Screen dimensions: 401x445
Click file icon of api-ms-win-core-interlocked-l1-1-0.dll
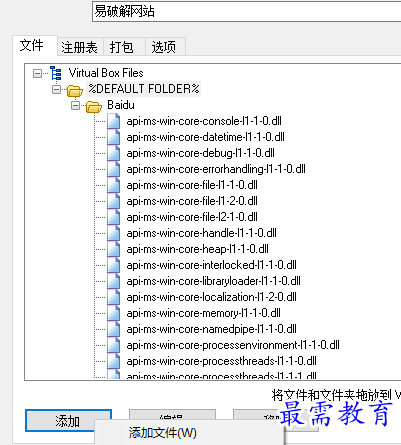[114, 265]
